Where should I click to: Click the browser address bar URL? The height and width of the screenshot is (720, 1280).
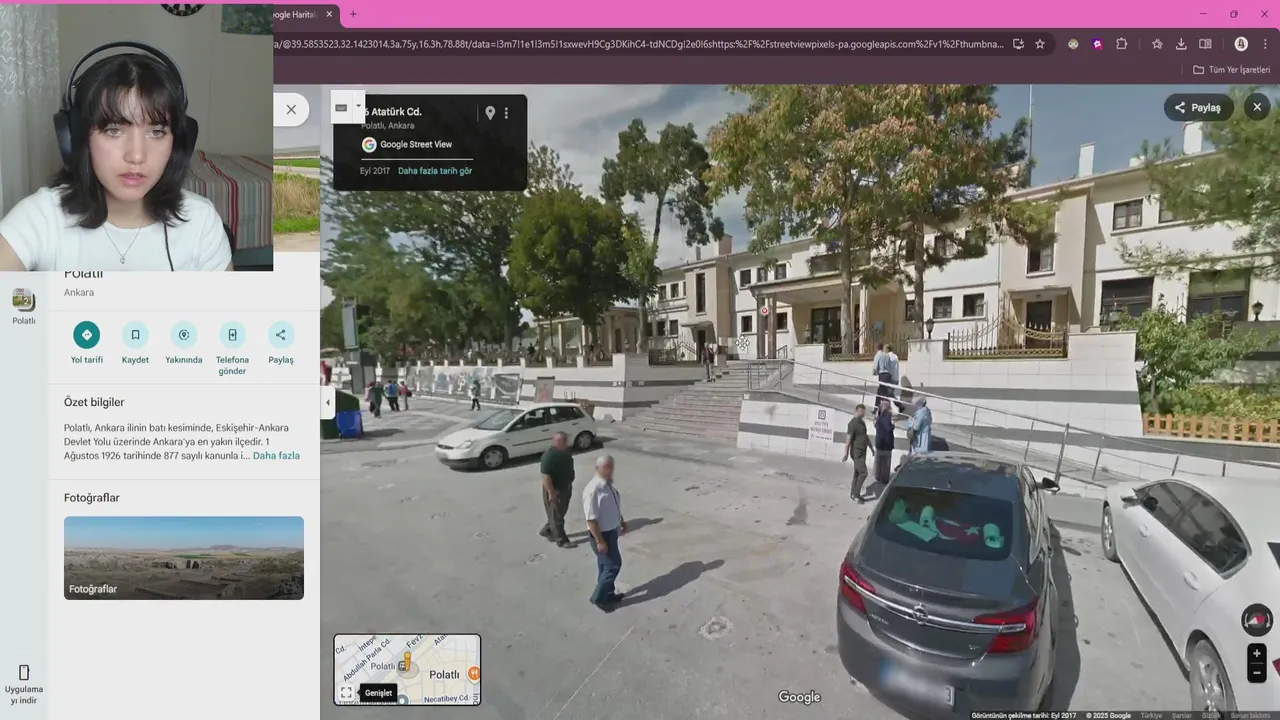637,44
